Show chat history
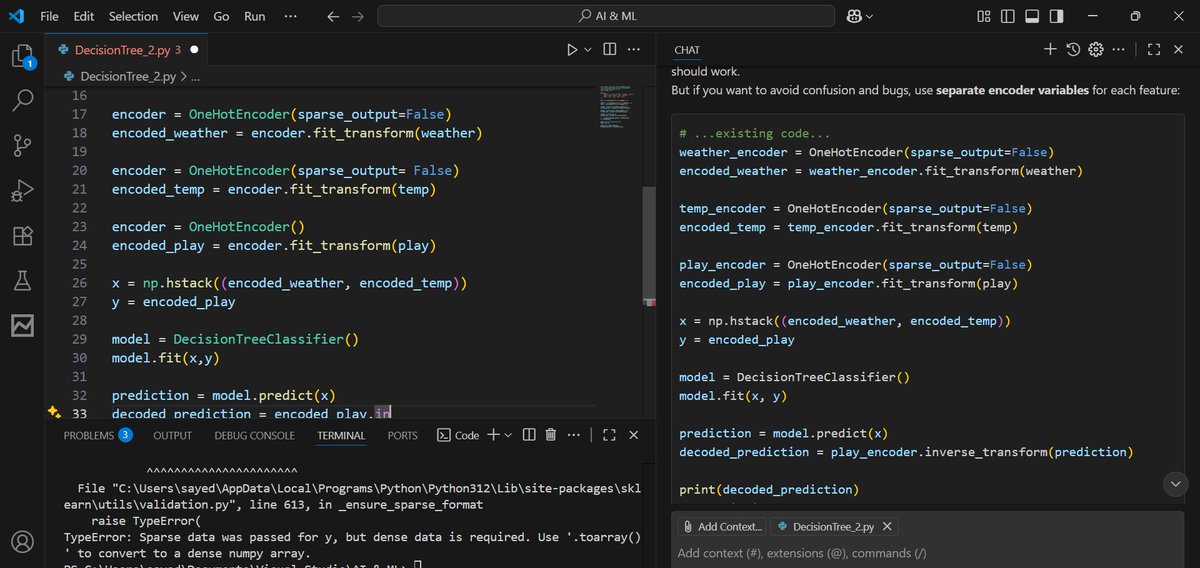1200x568 pixels. [1073, 49]
